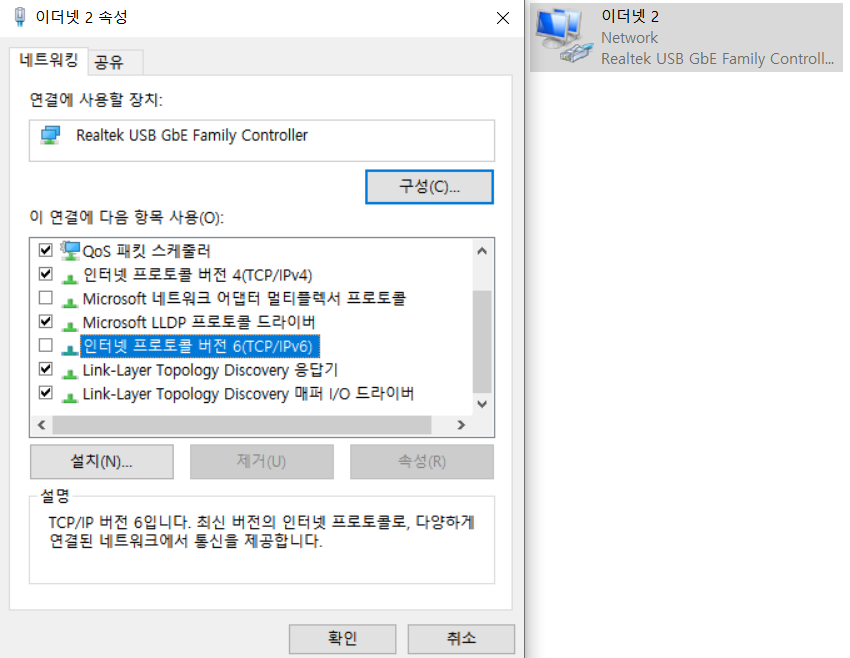The image size is (850, 658).
Task: Uncheck Link-Layer Topology Discovery 매퍼 I/O 드라이버 checkbox
Action: [46, 393]
